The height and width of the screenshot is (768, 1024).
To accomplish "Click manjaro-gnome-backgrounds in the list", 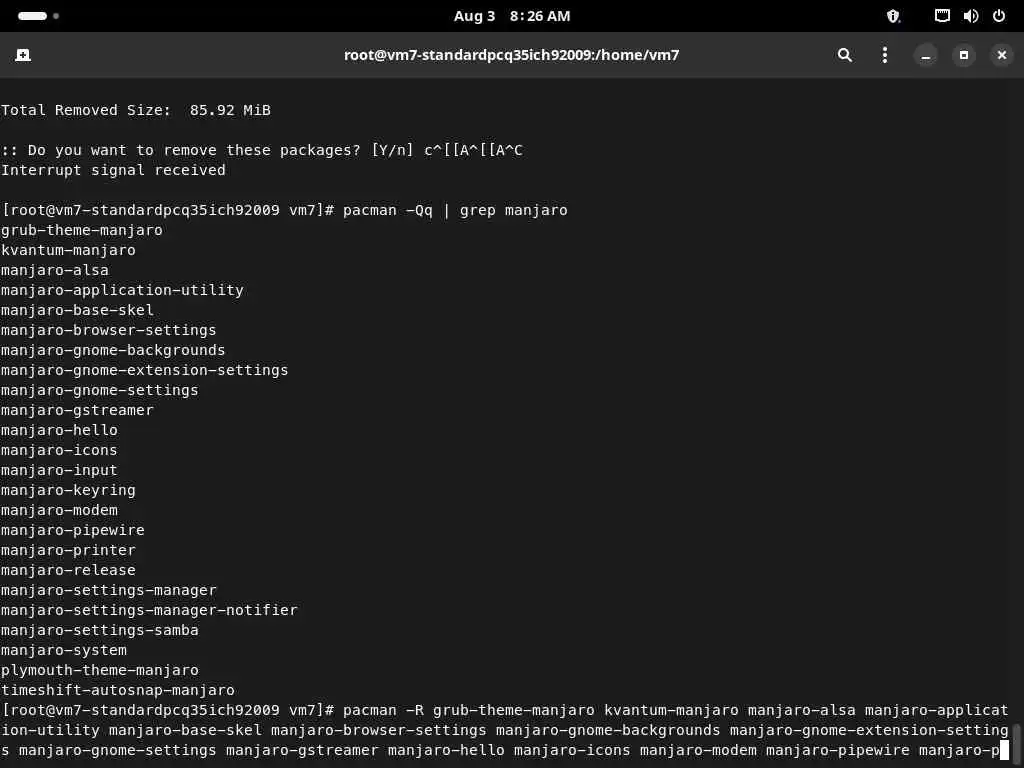I will point(113,350).
